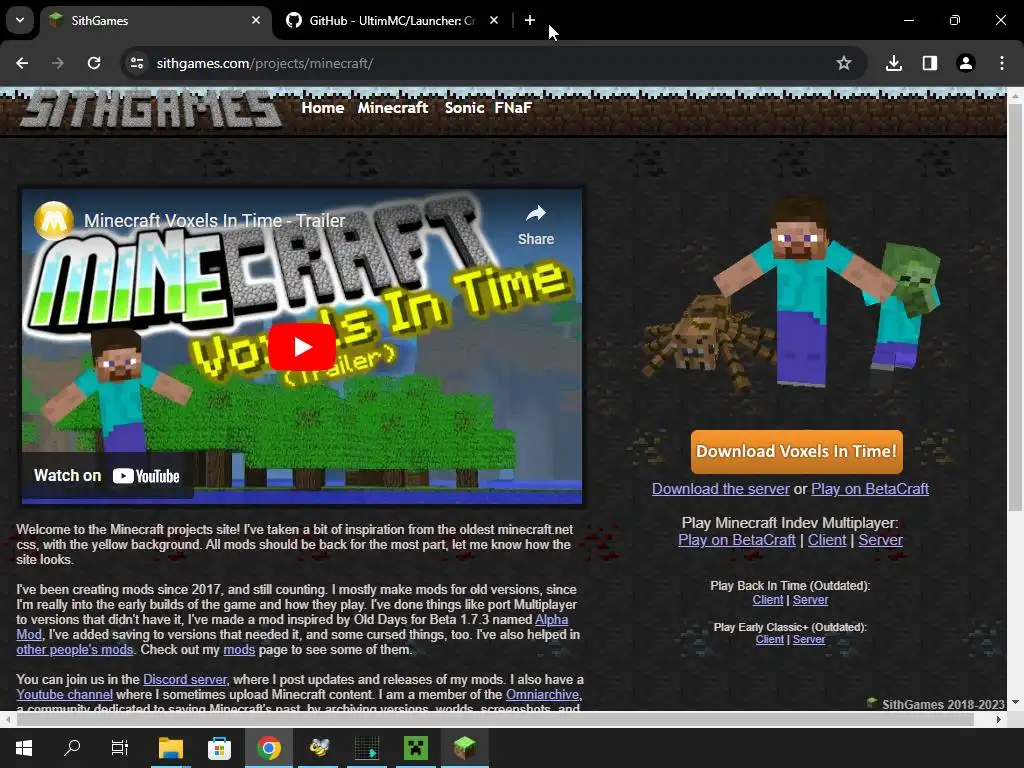
Task: Open the dark terminal-style icon on taskbar
Action: click(x=367, y=748)
